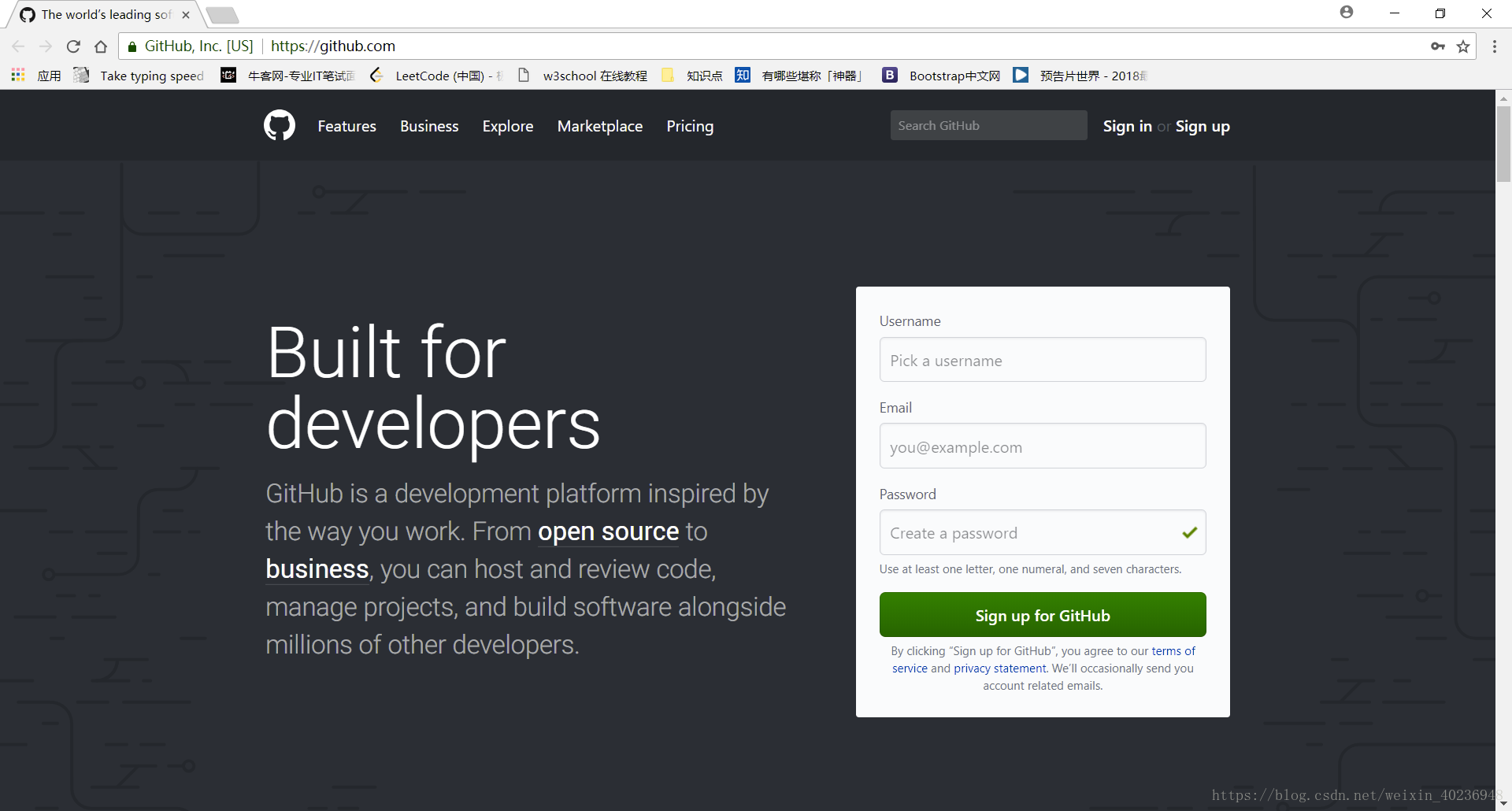Open the Business nav item
Screen dimensions: 1512x811
tap(429, 126)
